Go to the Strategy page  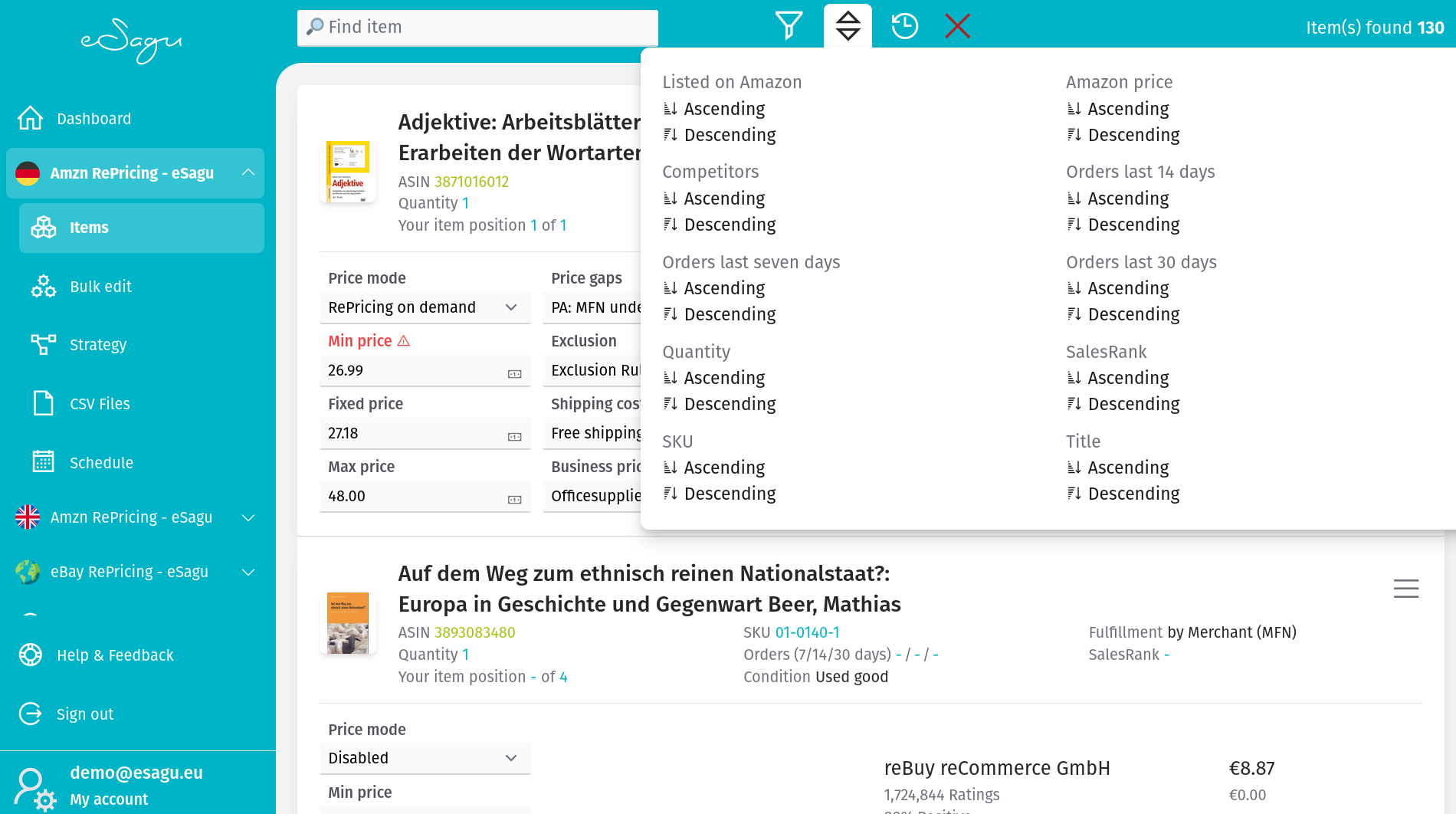(98, 345)
